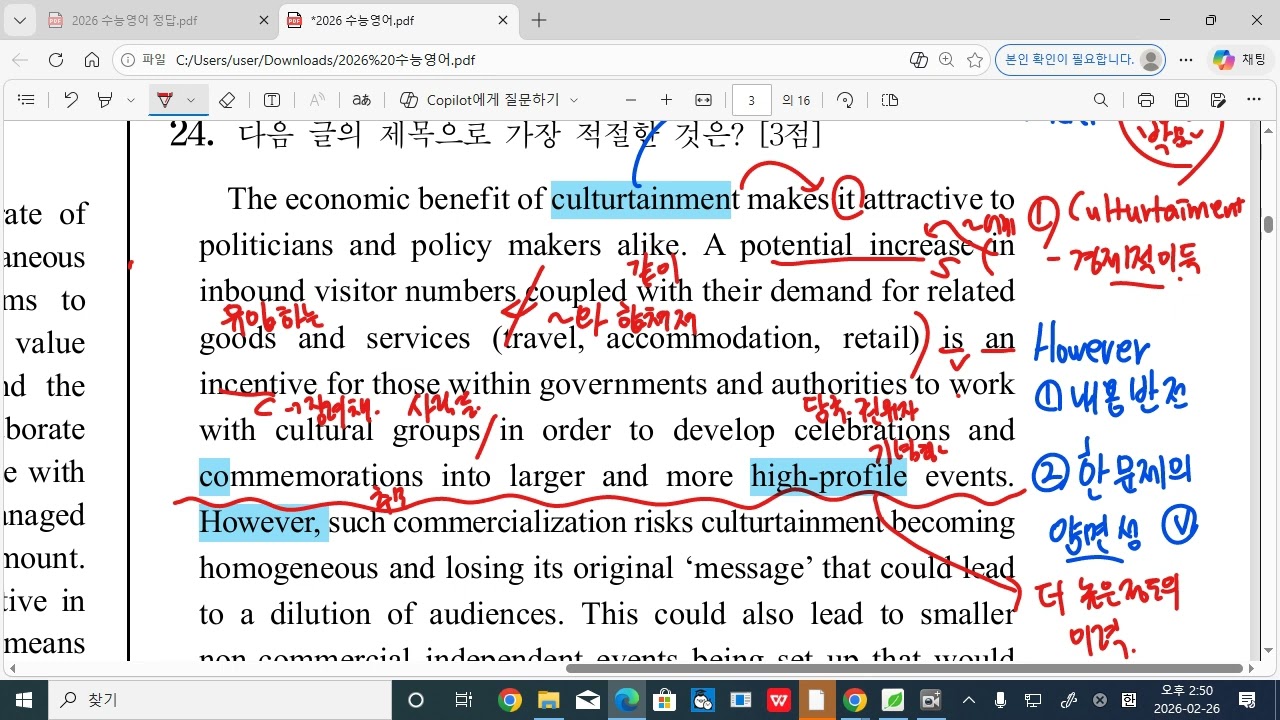Zoom in the PDF
The image size is (1280, 720).
[667, 100]
